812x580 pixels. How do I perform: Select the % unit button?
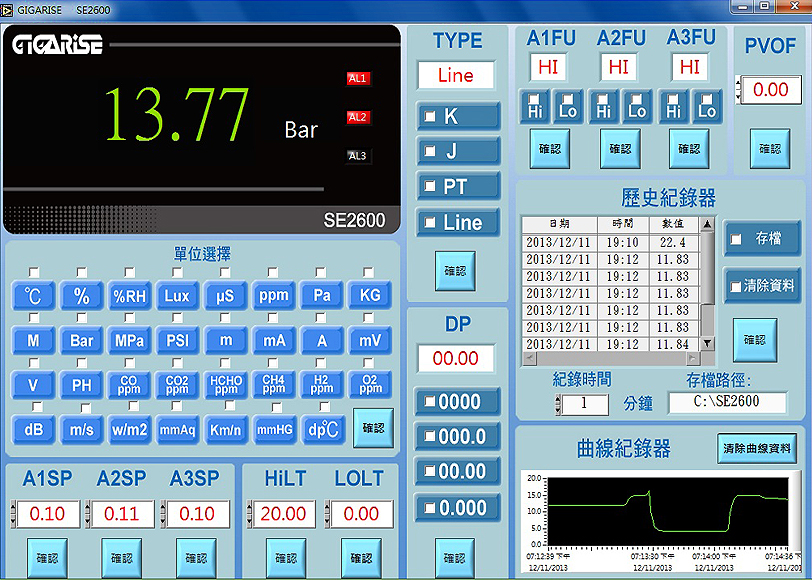coord(81,296)
